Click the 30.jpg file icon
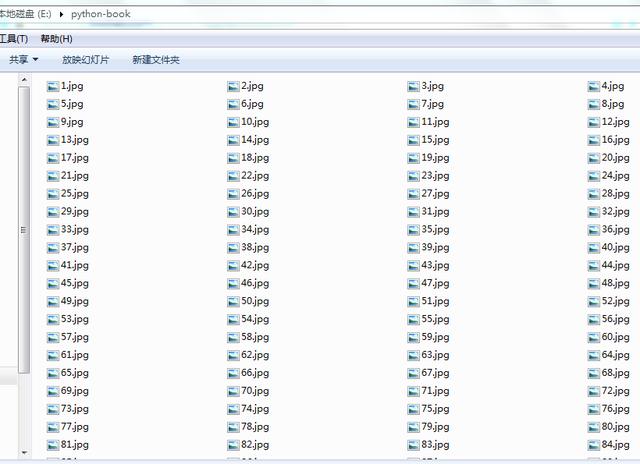Image resolution: width=640 pixels, height=464 pixels. coord(233,212)
